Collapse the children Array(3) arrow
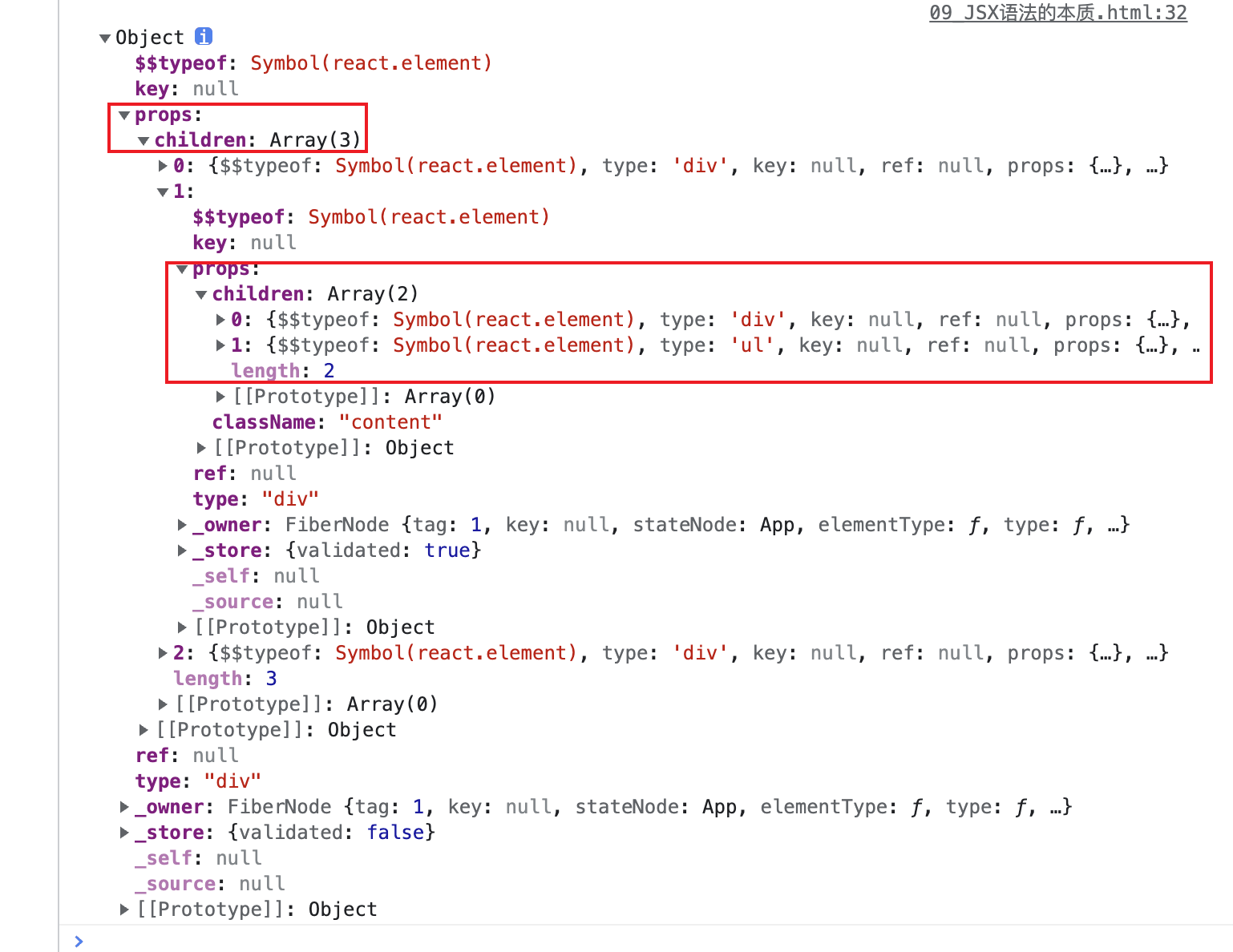Image resolution: width=1233 pixels, height=952 pixels. pos(144,141)
